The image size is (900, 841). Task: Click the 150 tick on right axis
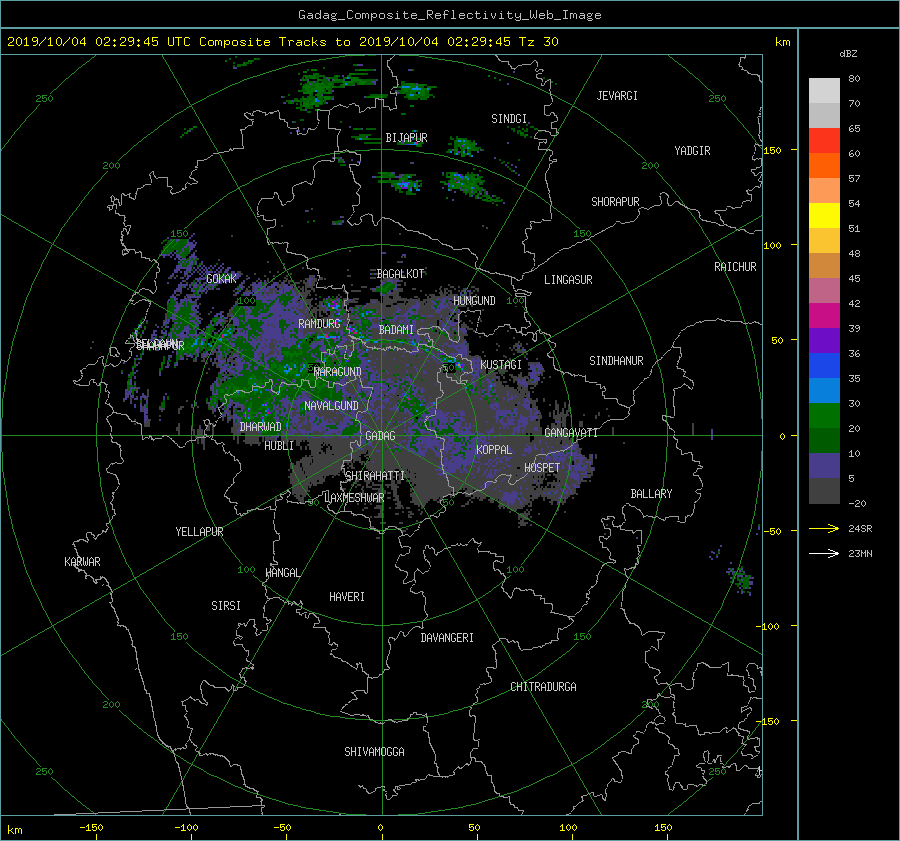(772, 150)
